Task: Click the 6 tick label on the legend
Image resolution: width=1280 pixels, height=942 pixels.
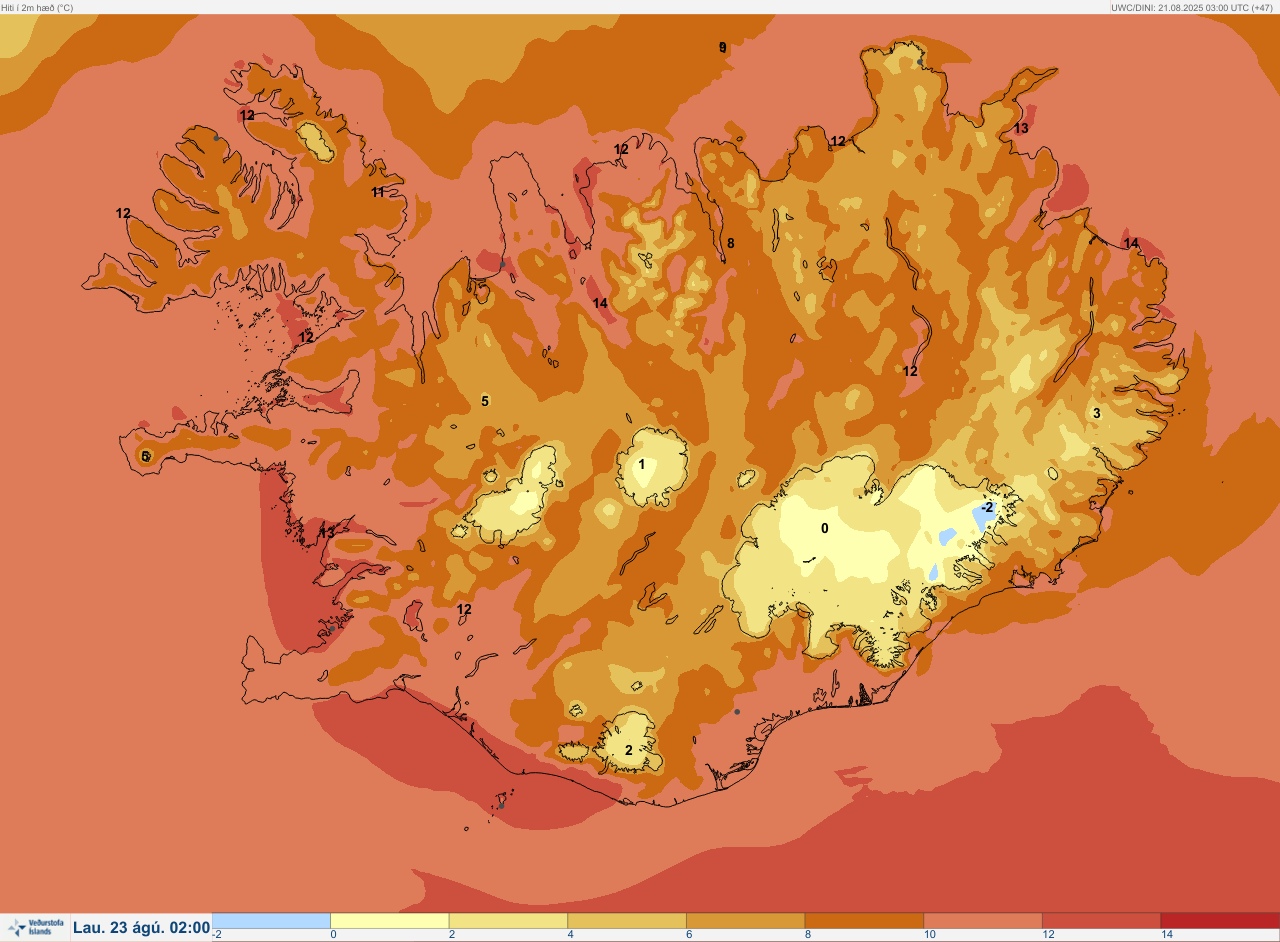Action: coord(689,935)
